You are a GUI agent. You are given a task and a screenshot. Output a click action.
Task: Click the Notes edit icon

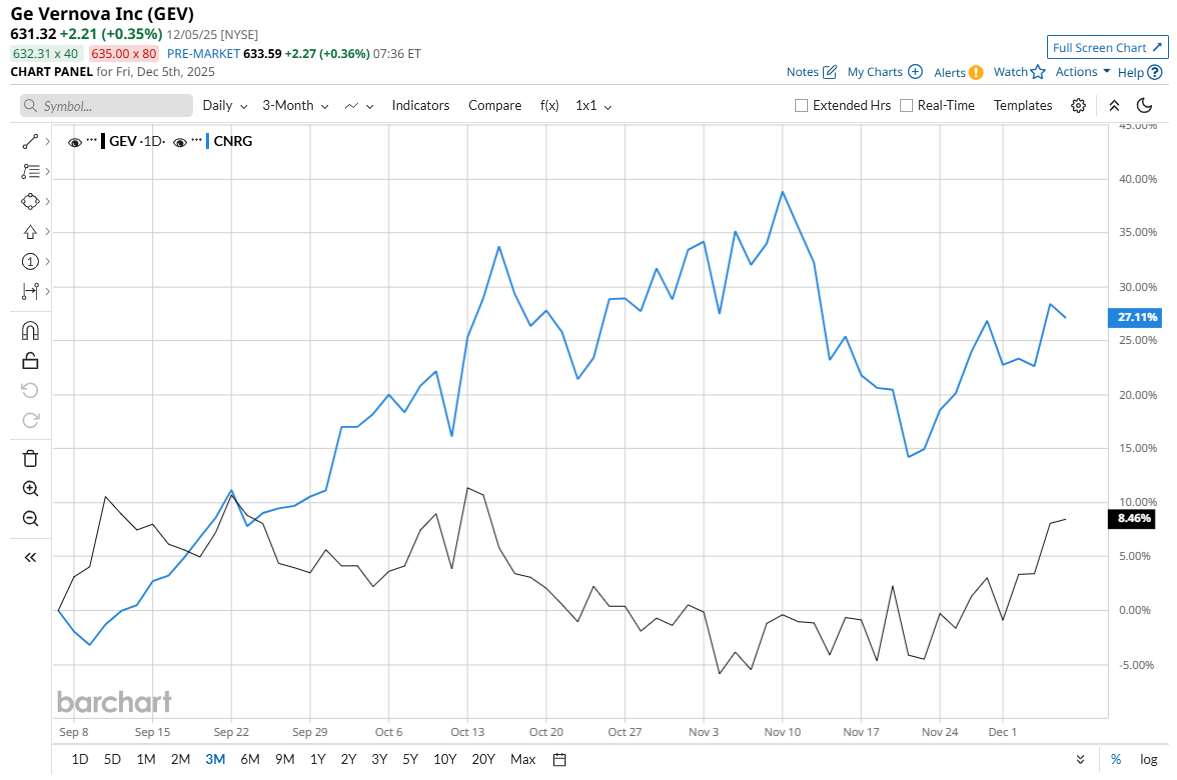(829, 72)
